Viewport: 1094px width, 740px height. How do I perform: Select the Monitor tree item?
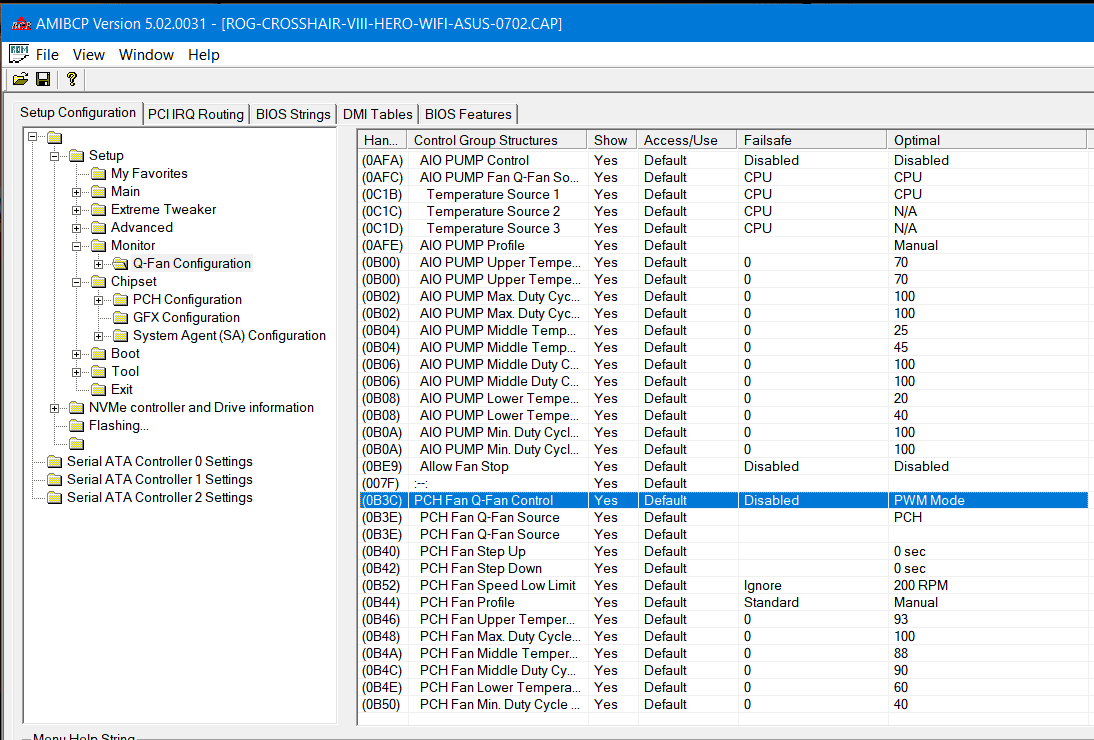pos(133,246)
